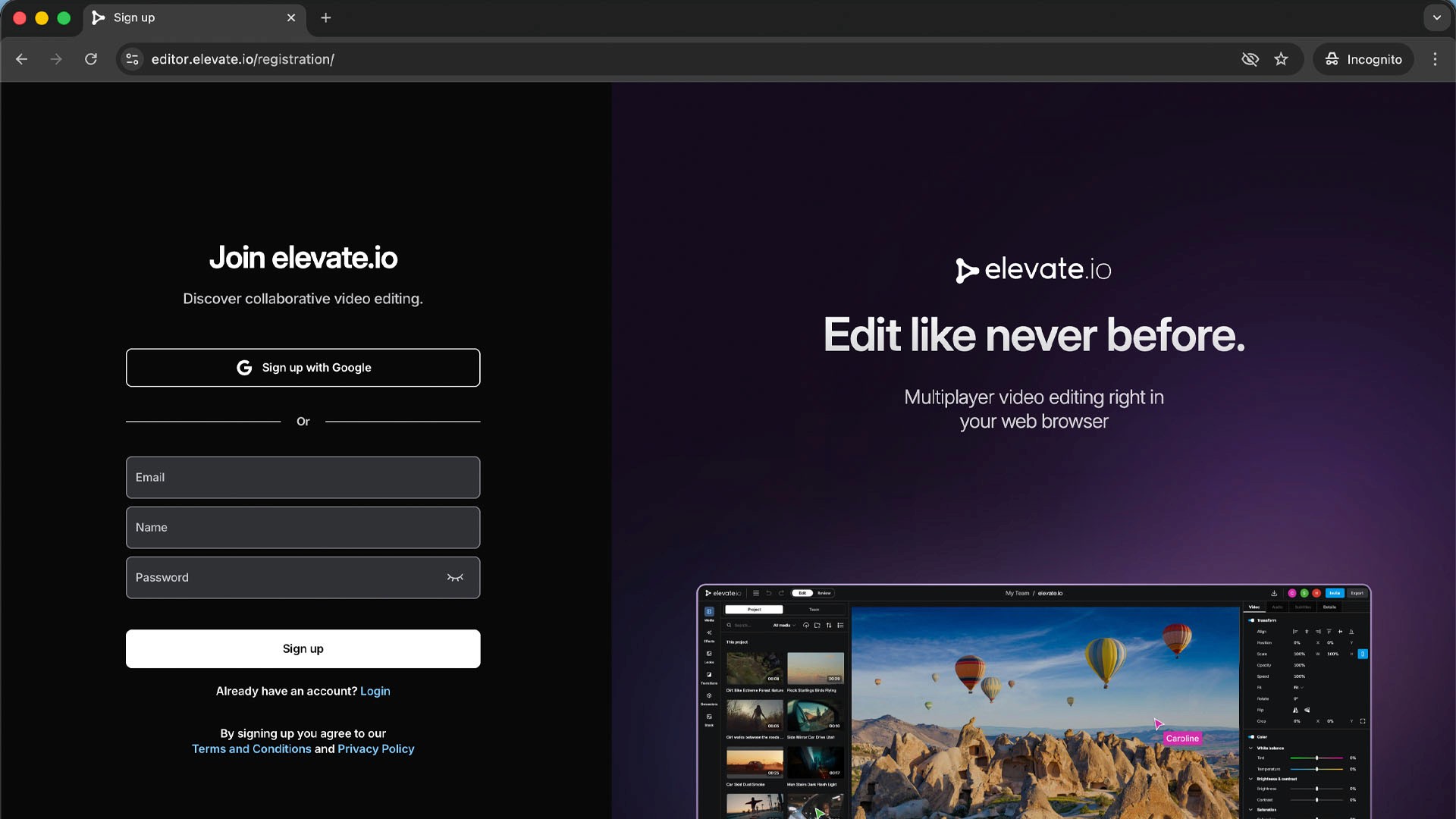Toggle password visibility eye icon
Viewport: 1456px width, 819px height.
tap(455, 578)
